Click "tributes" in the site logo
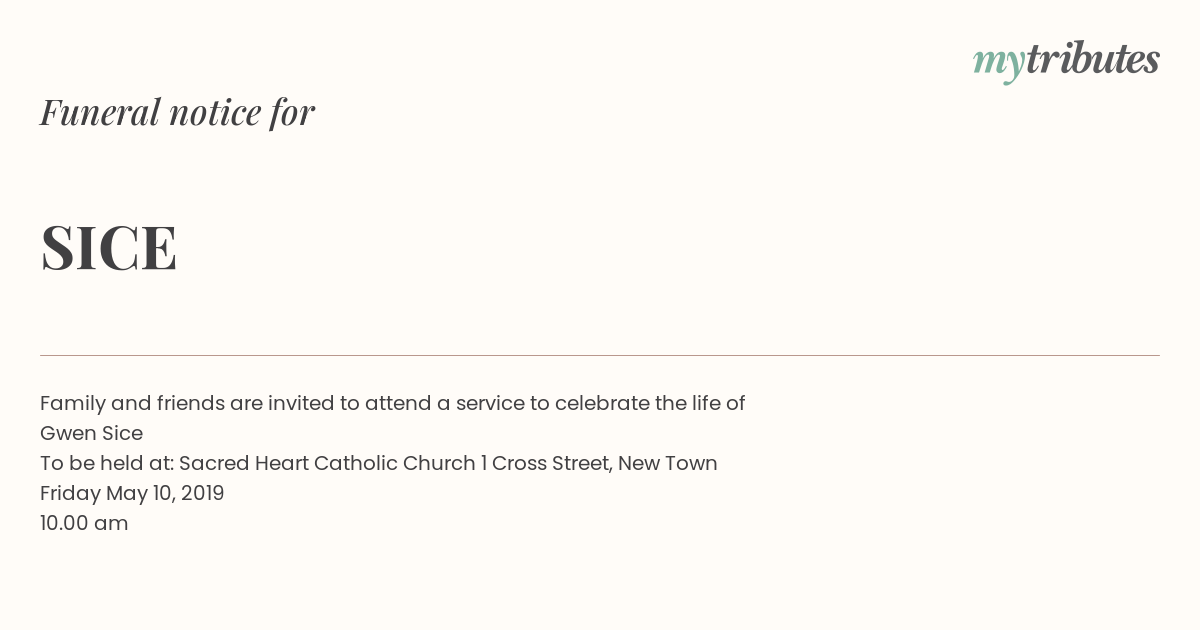 (1093, 59)
